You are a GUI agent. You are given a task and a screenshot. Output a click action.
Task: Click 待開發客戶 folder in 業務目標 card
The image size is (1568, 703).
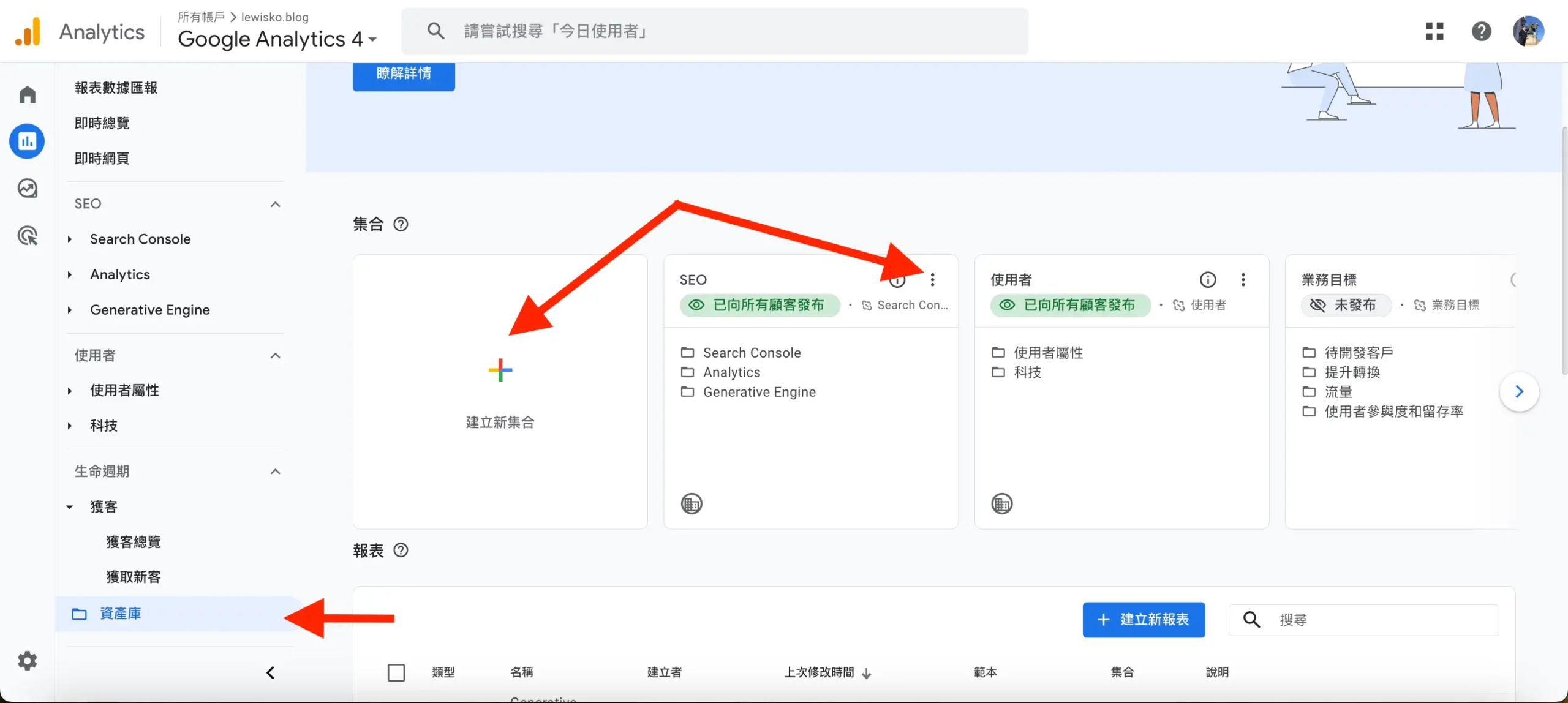[x=1347, y=353]
